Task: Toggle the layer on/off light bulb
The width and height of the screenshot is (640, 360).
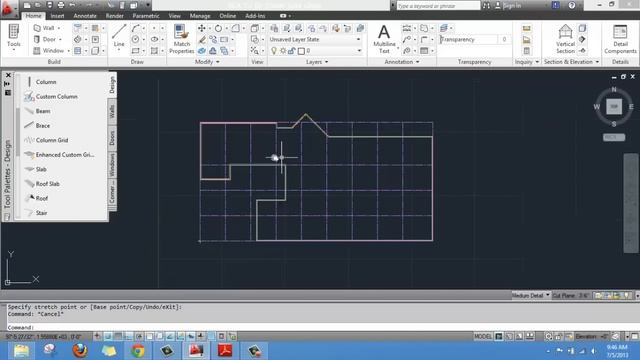Action: (x=273, y=51)
